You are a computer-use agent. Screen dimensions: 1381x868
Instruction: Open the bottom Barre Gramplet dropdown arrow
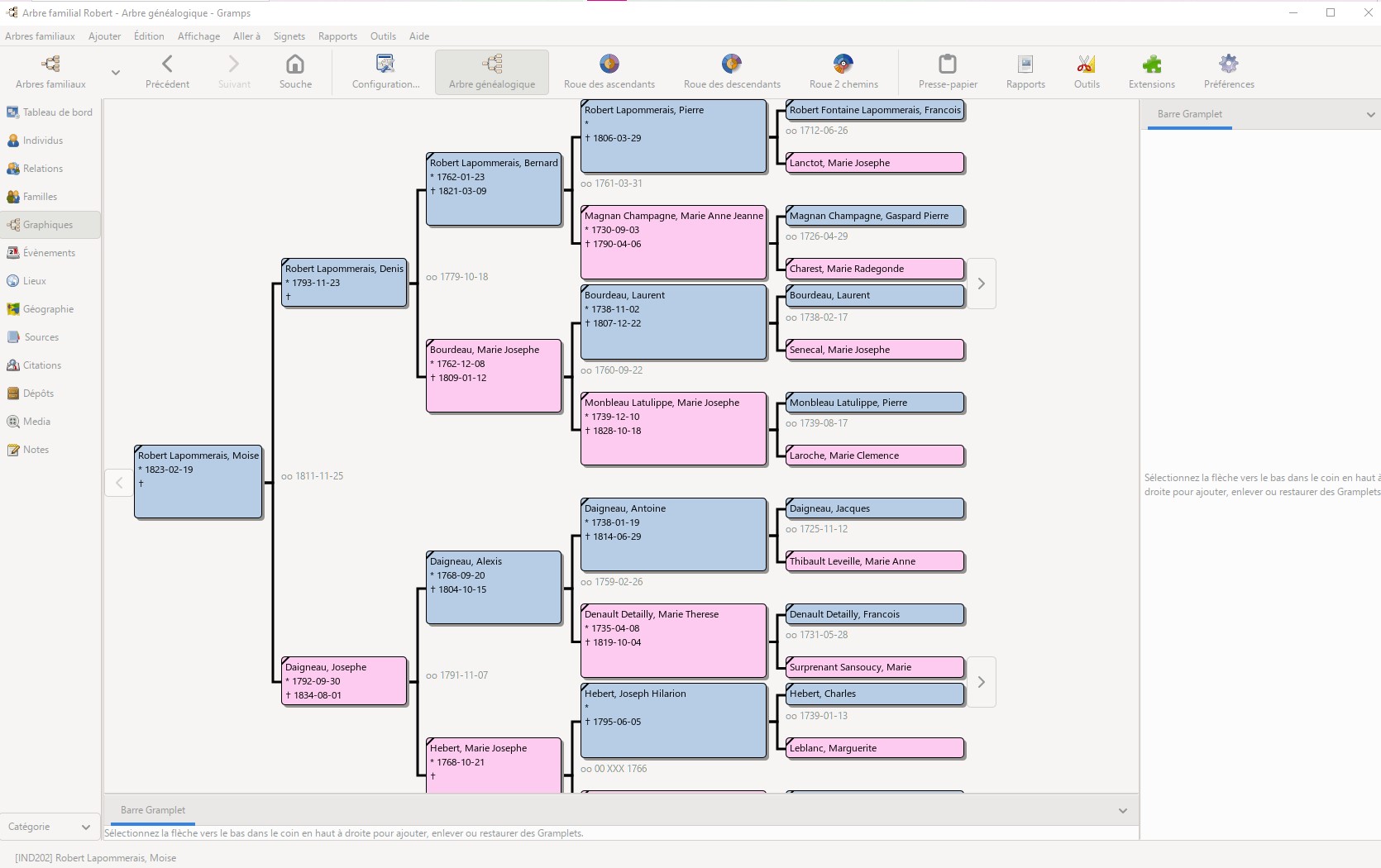(x=1122, y=811)
